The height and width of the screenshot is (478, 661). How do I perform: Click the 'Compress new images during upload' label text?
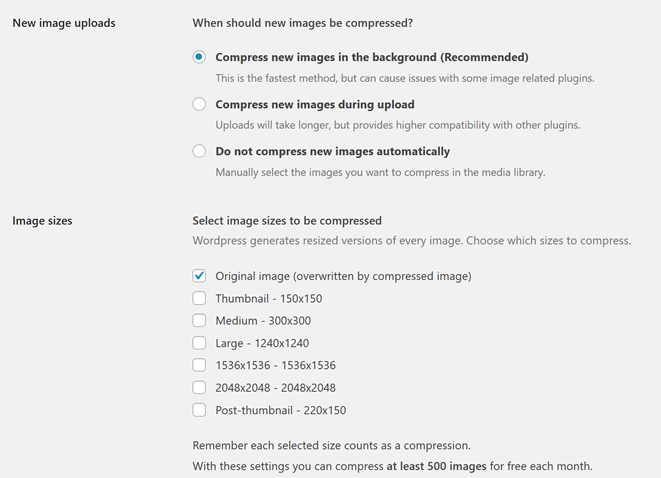(315, 105)
